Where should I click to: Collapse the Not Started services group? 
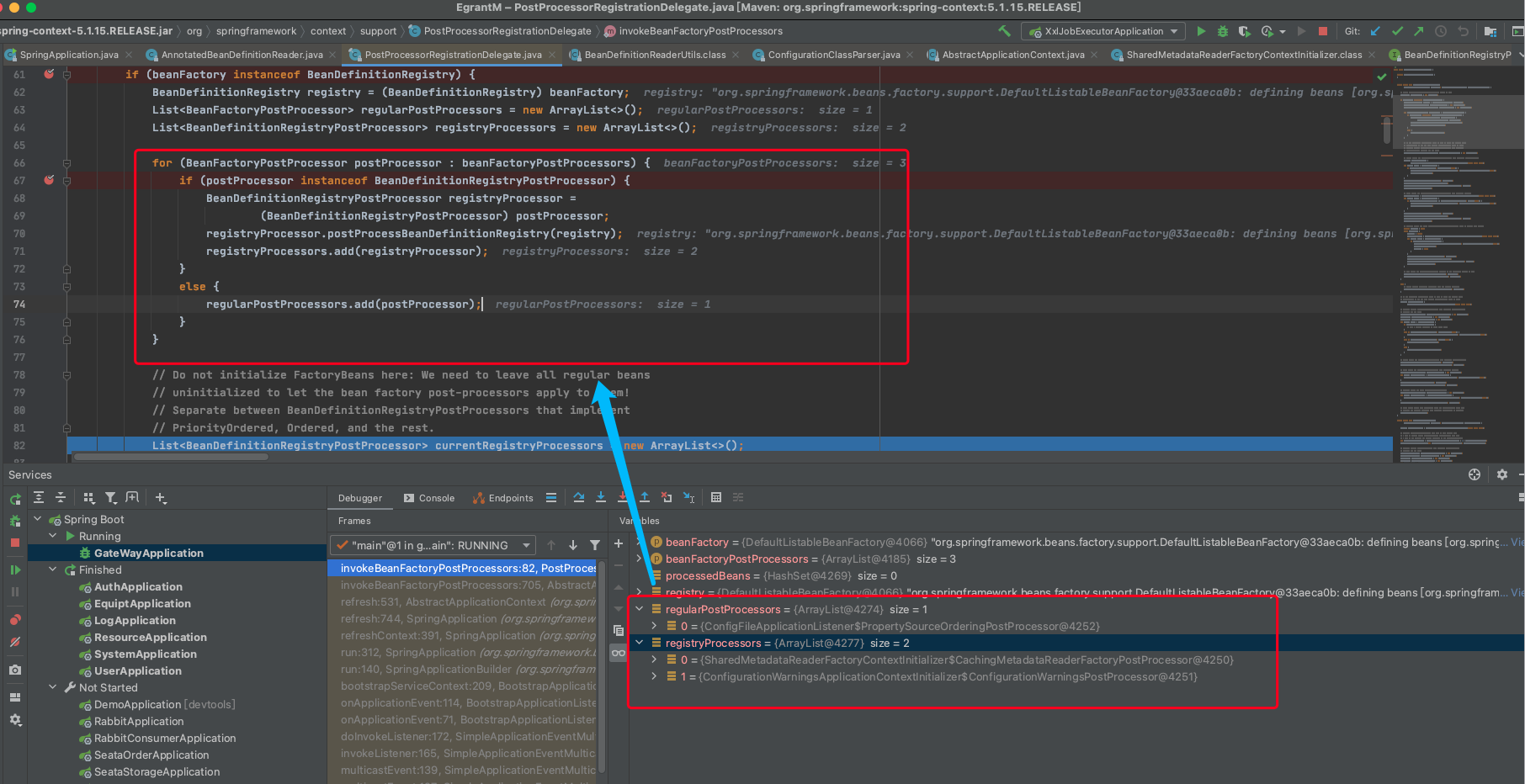pyautogui.click(x=53, y=687)
